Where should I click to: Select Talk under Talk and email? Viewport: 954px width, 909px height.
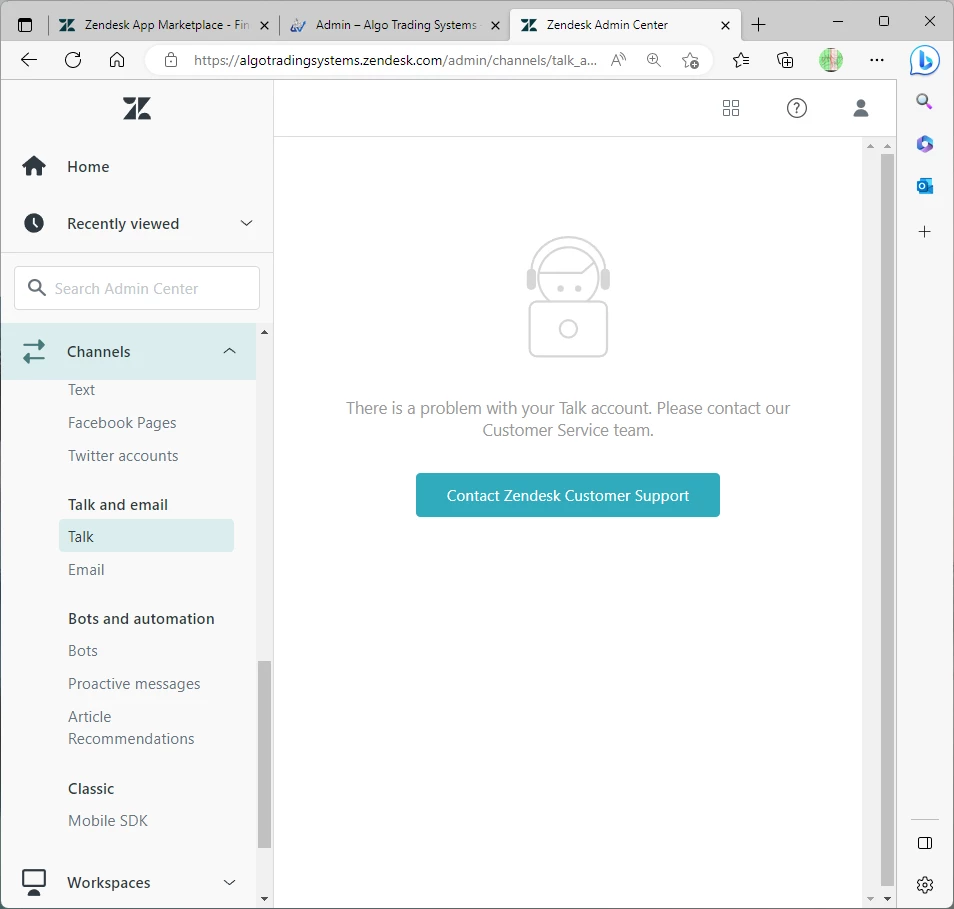point(146,536)
